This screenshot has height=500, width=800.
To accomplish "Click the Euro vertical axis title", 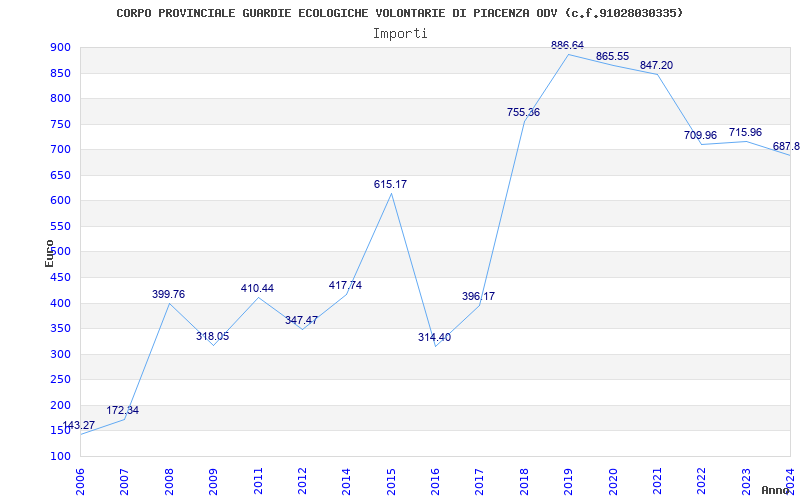I will 49,253.
